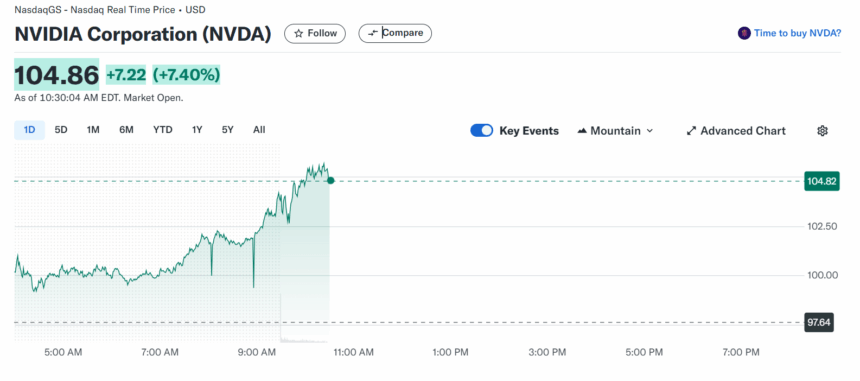This screenshot has height=381, width=860.
Task: Click the 97.64 previous close label
Action: [x=818, y=322]
